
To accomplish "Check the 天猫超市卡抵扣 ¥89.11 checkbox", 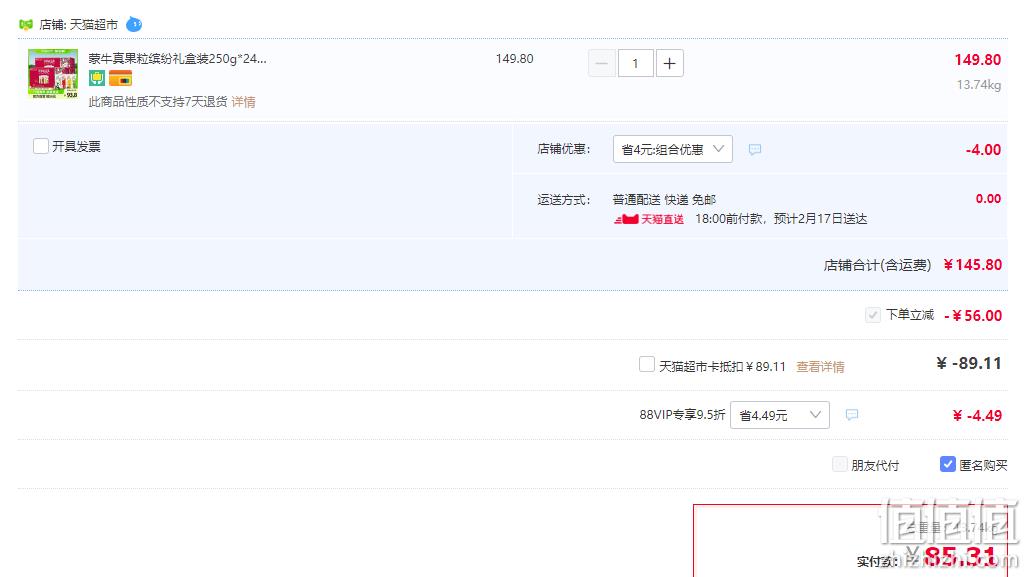I will [x=646, y=364].
